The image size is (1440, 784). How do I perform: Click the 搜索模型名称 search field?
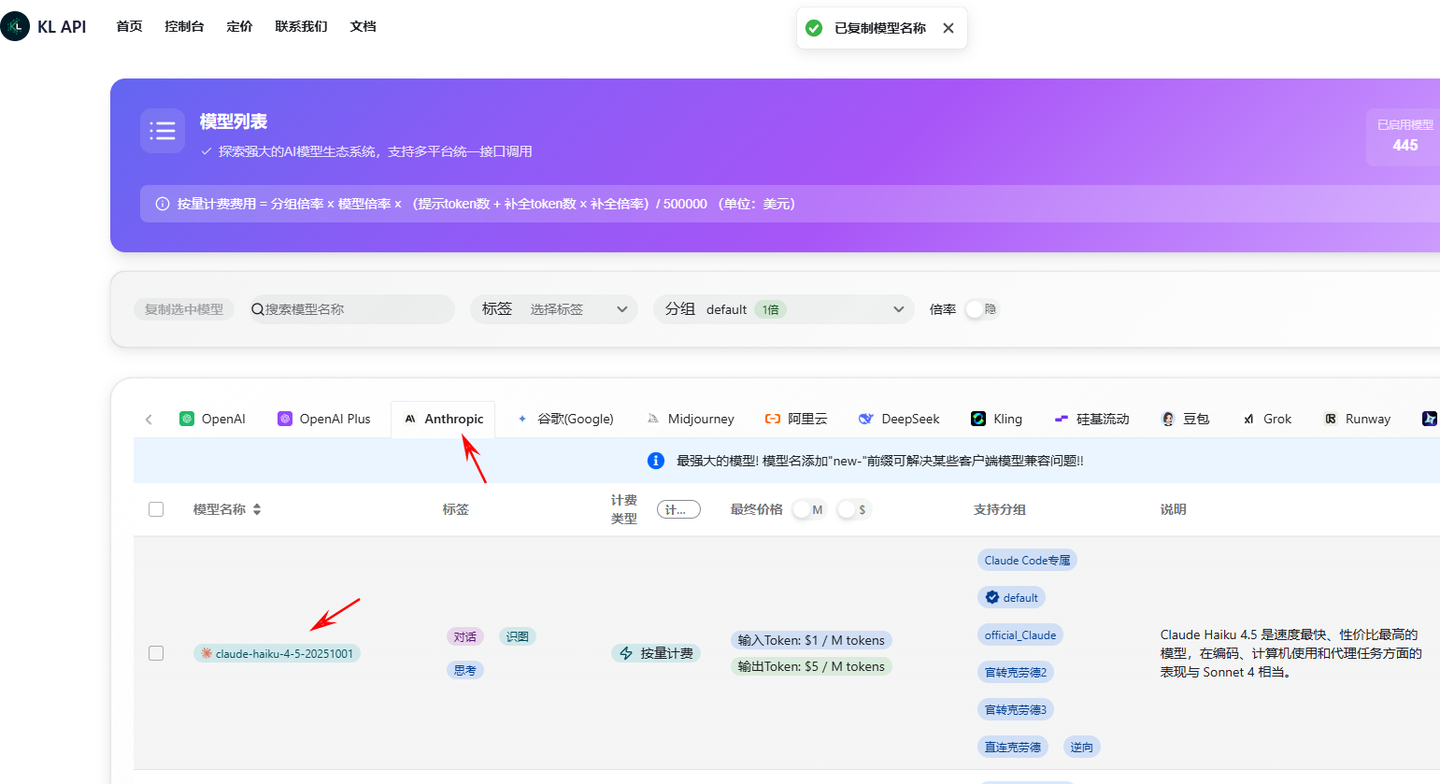(x=350, y=309)
